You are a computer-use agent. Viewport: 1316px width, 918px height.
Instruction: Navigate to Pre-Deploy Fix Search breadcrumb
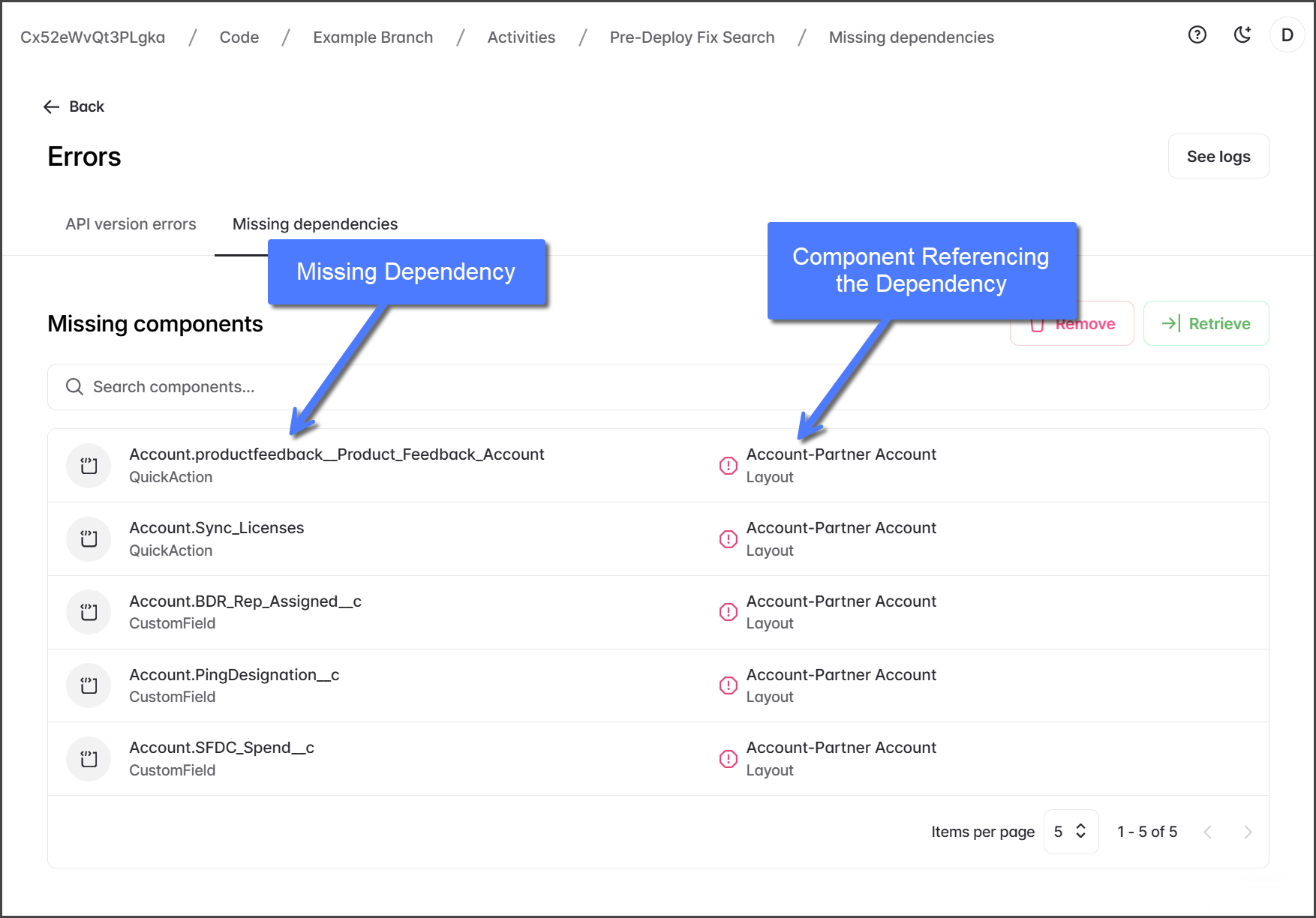[692, 37]
